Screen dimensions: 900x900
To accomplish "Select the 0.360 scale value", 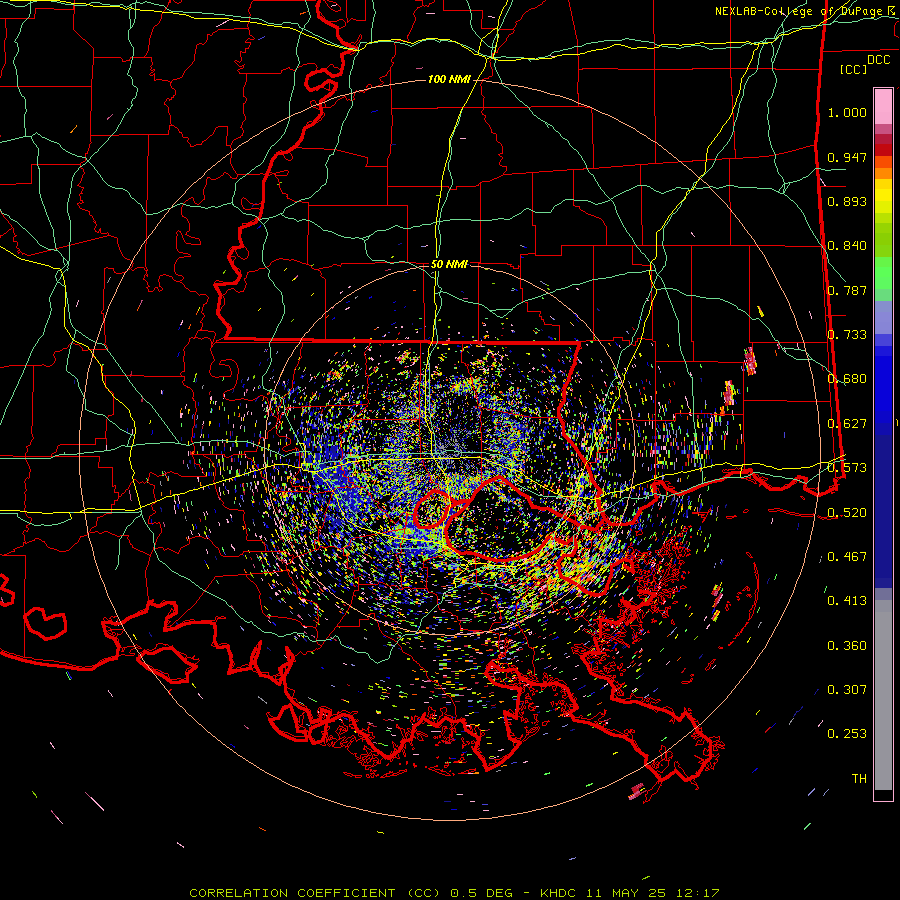I will 847,646.
